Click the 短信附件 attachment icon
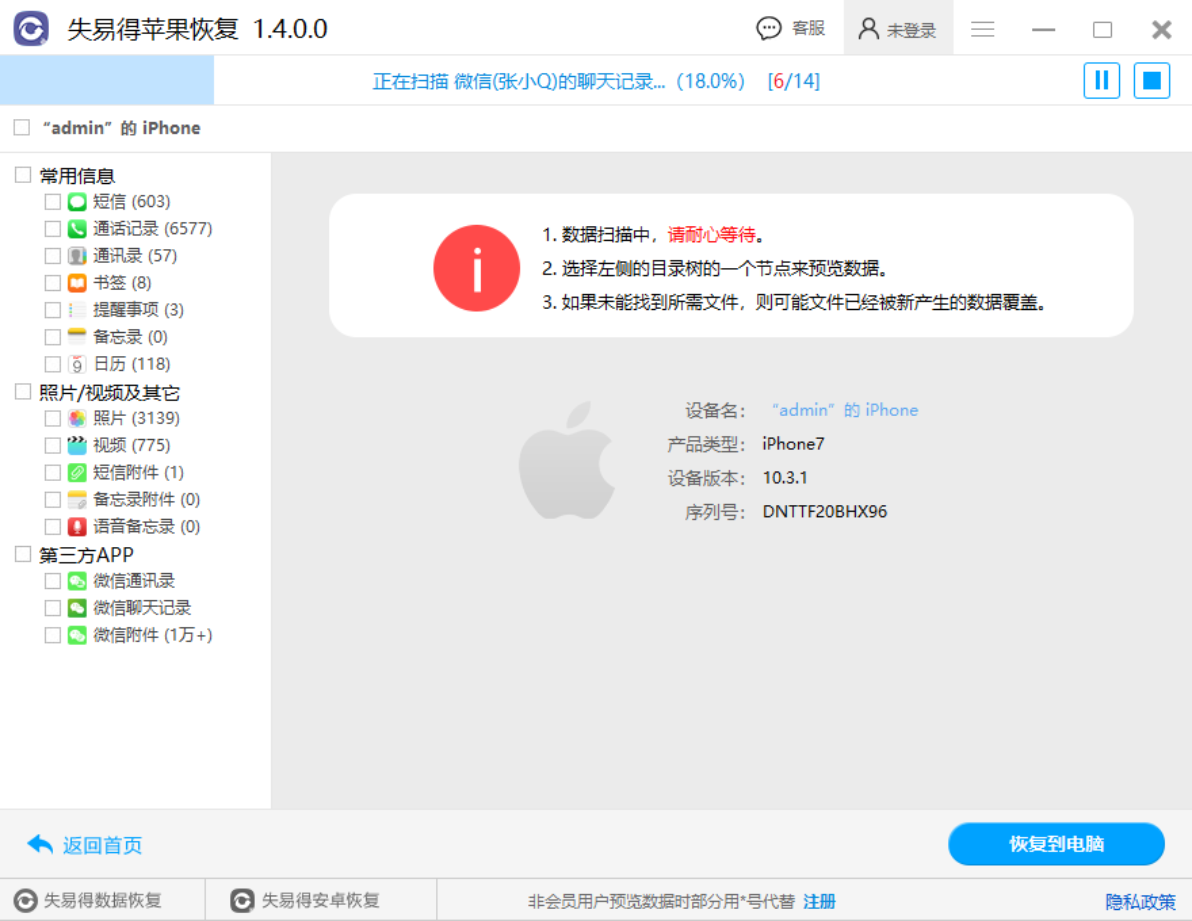Screen dimensions: 1192x921 (77, 473)
